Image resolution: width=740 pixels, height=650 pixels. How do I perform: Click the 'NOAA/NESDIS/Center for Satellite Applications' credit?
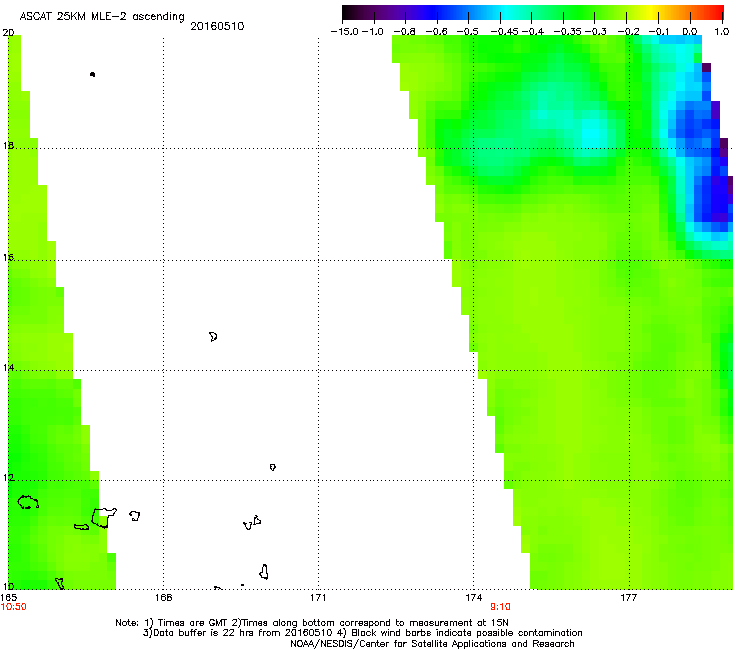(x=432, y=644)
